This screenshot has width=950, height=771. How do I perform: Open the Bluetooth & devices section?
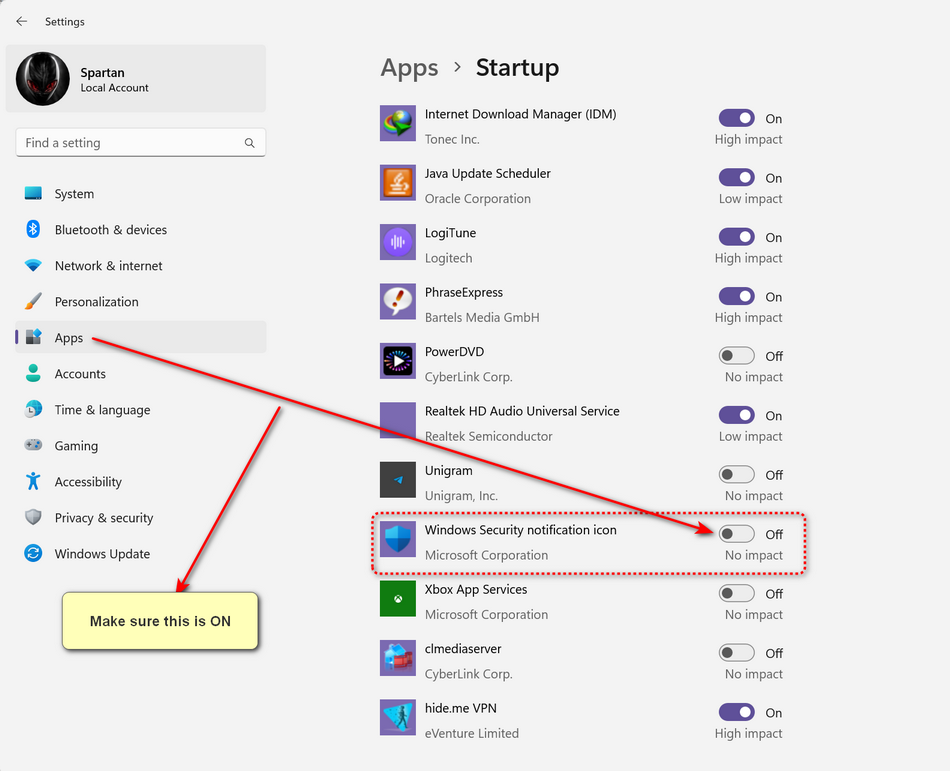pos(110,230)
